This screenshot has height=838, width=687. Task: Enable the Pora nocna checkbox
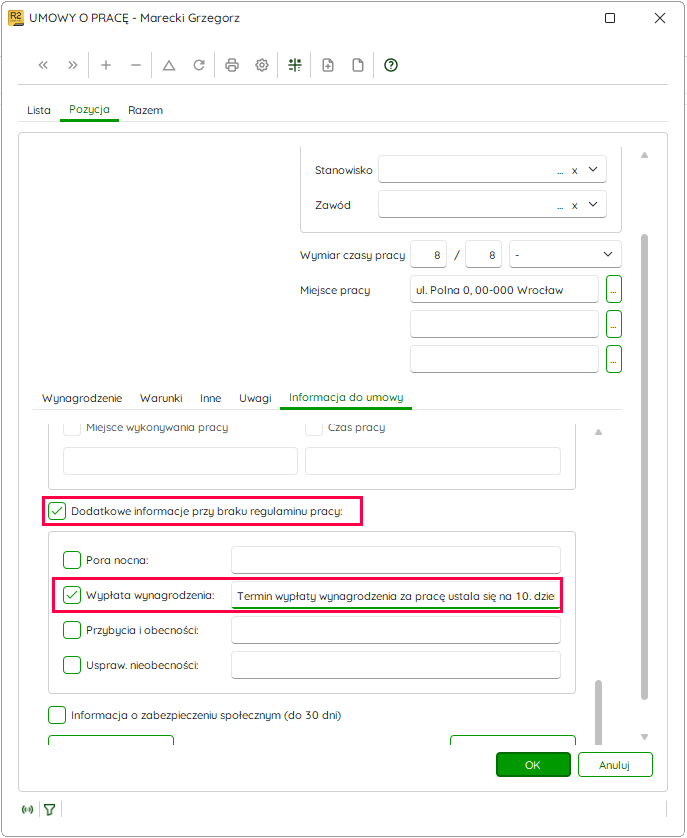coord(72,560)
